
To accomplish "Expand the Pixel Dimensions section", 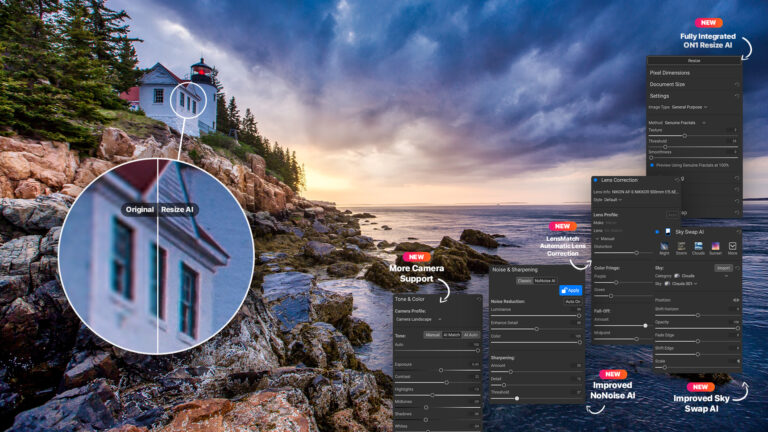I will coord(670,72).
